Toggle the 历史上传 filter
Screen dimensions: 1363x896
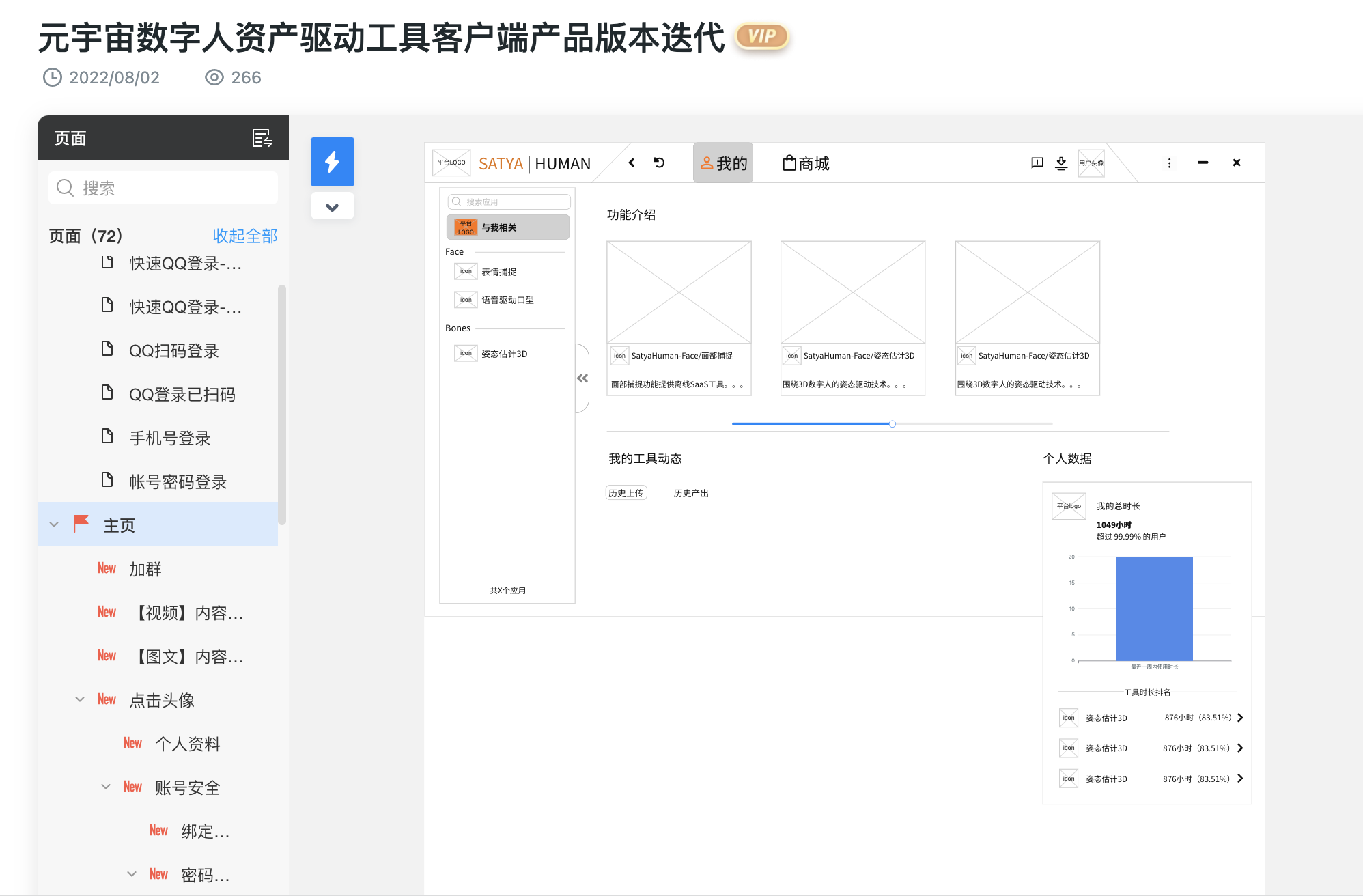626,493
